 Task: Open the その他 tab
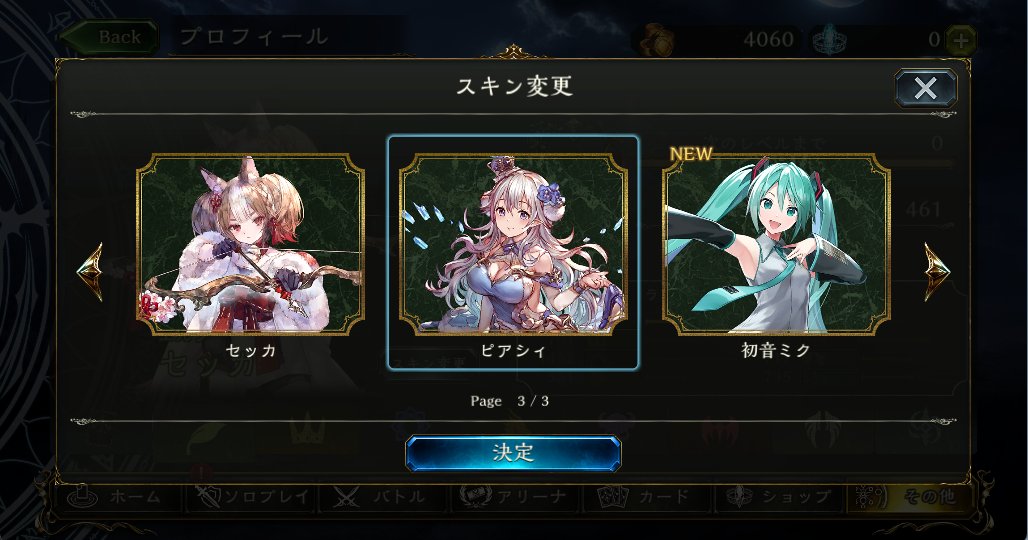[x=908, y=497]
